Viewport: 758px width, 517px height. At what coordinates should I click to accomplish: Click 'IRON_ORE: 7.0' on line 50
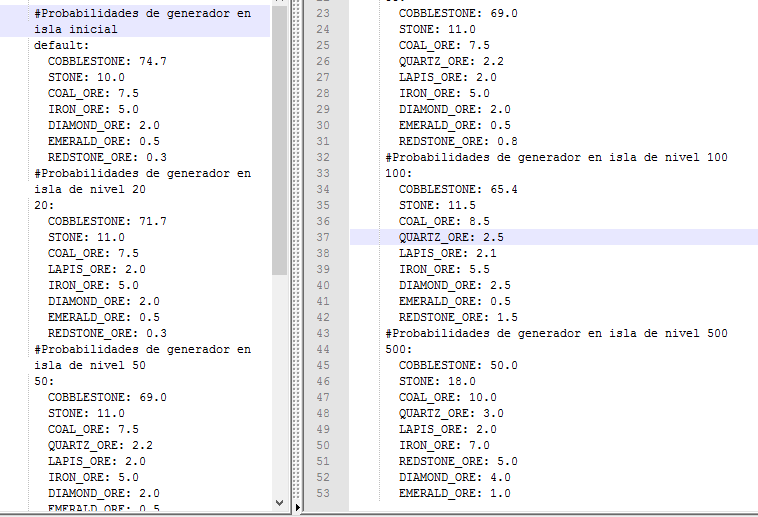pos(444,445)
